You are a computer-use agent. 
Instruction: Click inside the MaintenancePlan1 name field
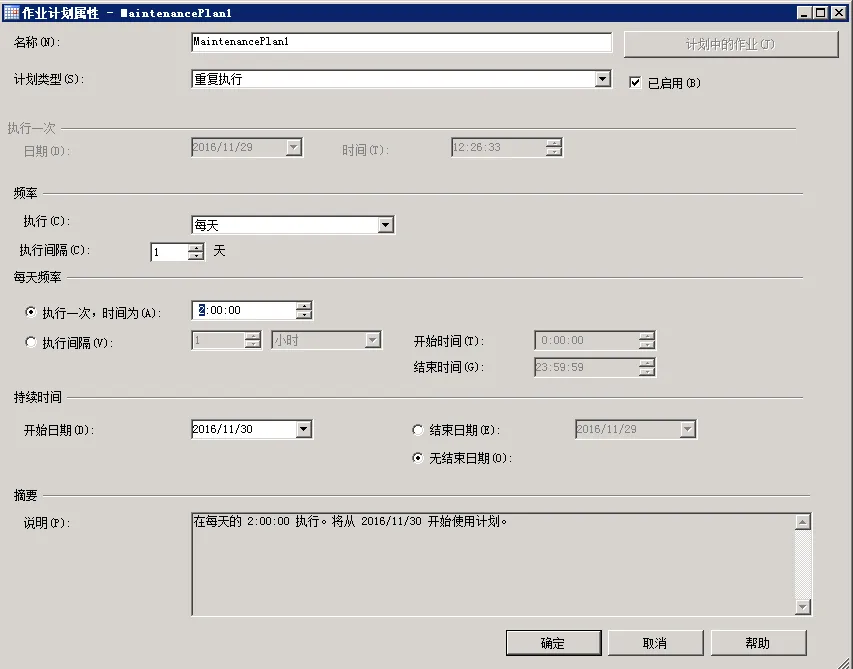[400, 42]
